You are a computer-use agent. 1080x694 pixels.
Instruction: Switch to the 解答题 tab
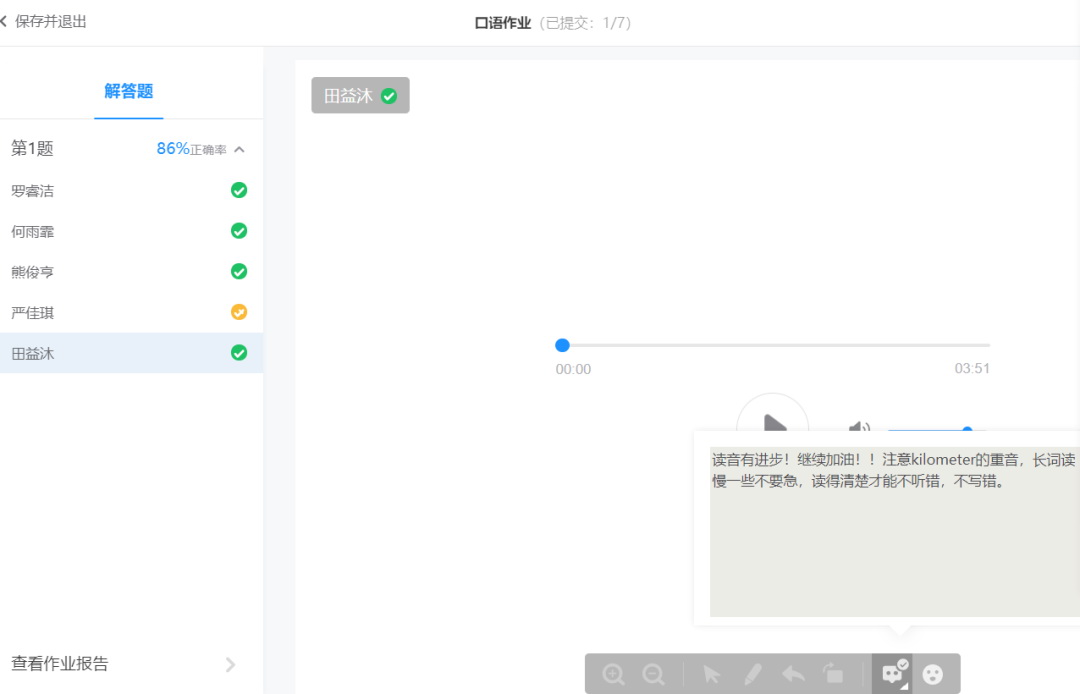(x=129, y=91)
